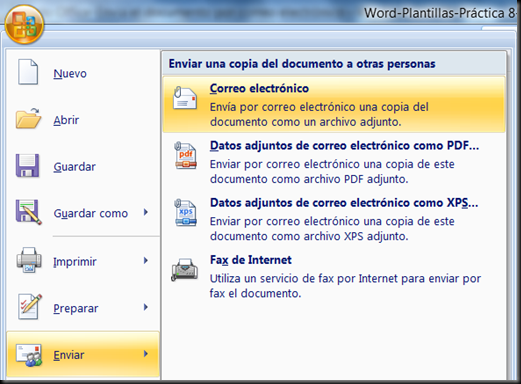Select the Guardar menu entry
This screenshot has width=521, height=384.
point(83,166)
